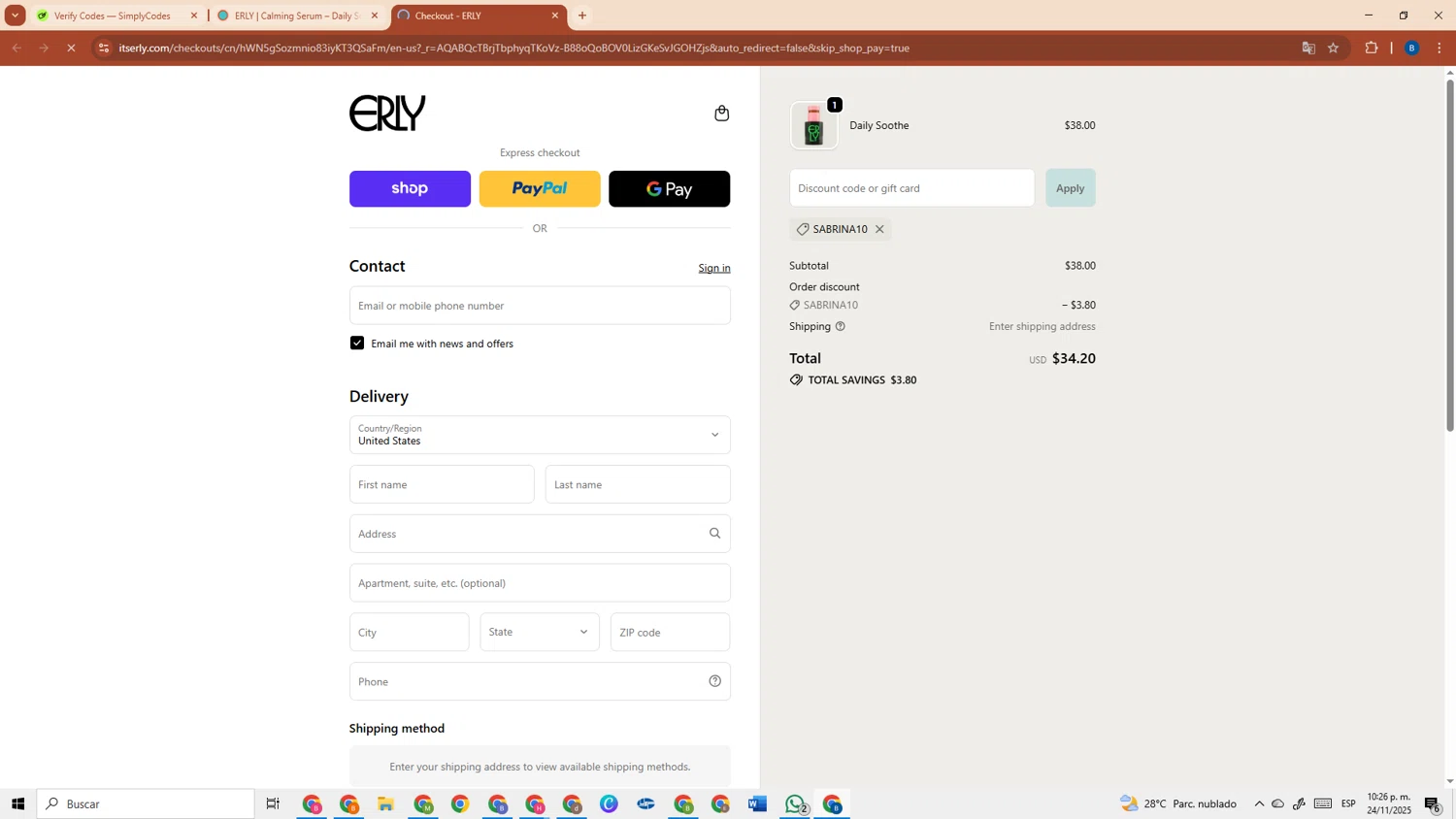
Task: Open the notifications center icon
Action: tap(1433, 803)
